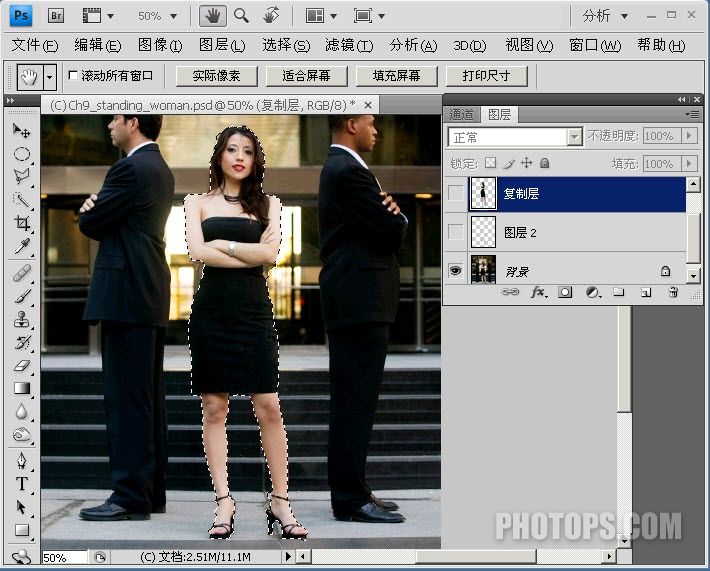Viewport: 710px width, 571px height.
Task: Select the Rectangle shape tool
Action: click(x=21, y=530)
